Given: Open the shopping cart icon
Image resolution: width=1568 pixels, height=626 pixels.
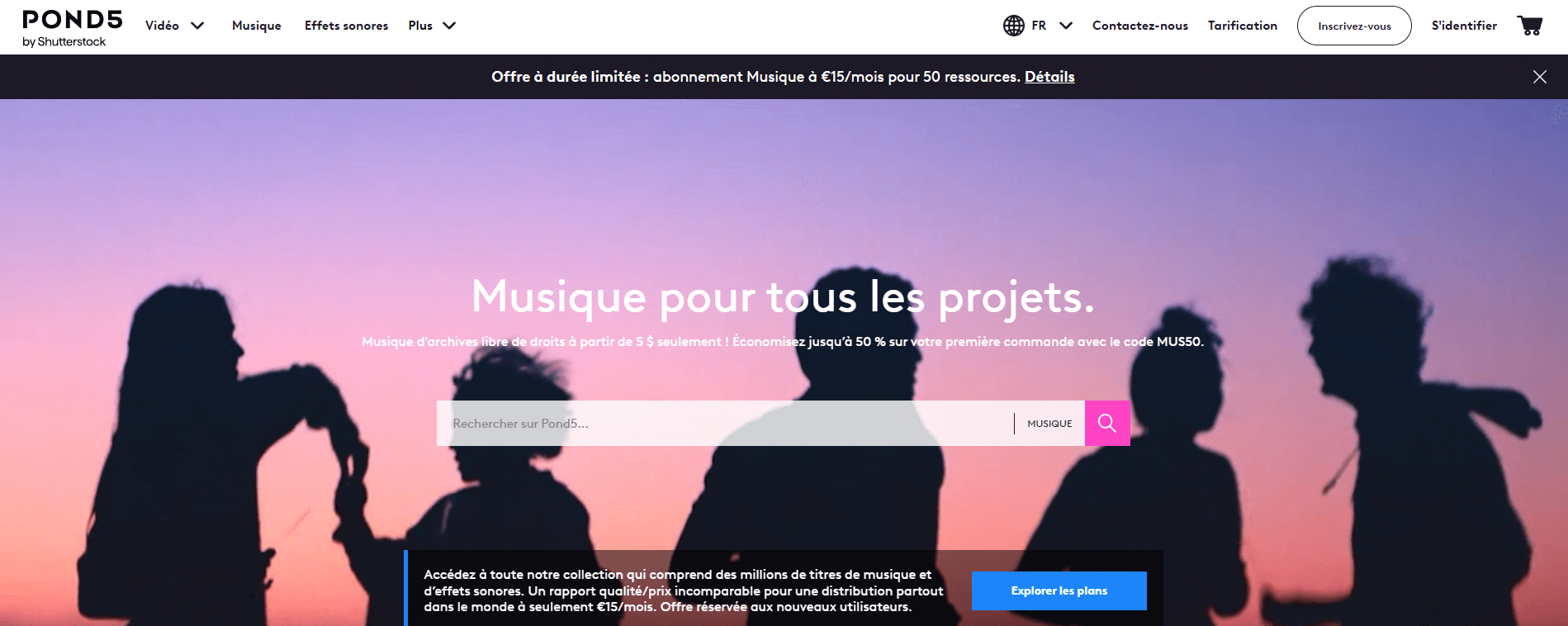Looking at the screenshot, I should coord(1530,26).
